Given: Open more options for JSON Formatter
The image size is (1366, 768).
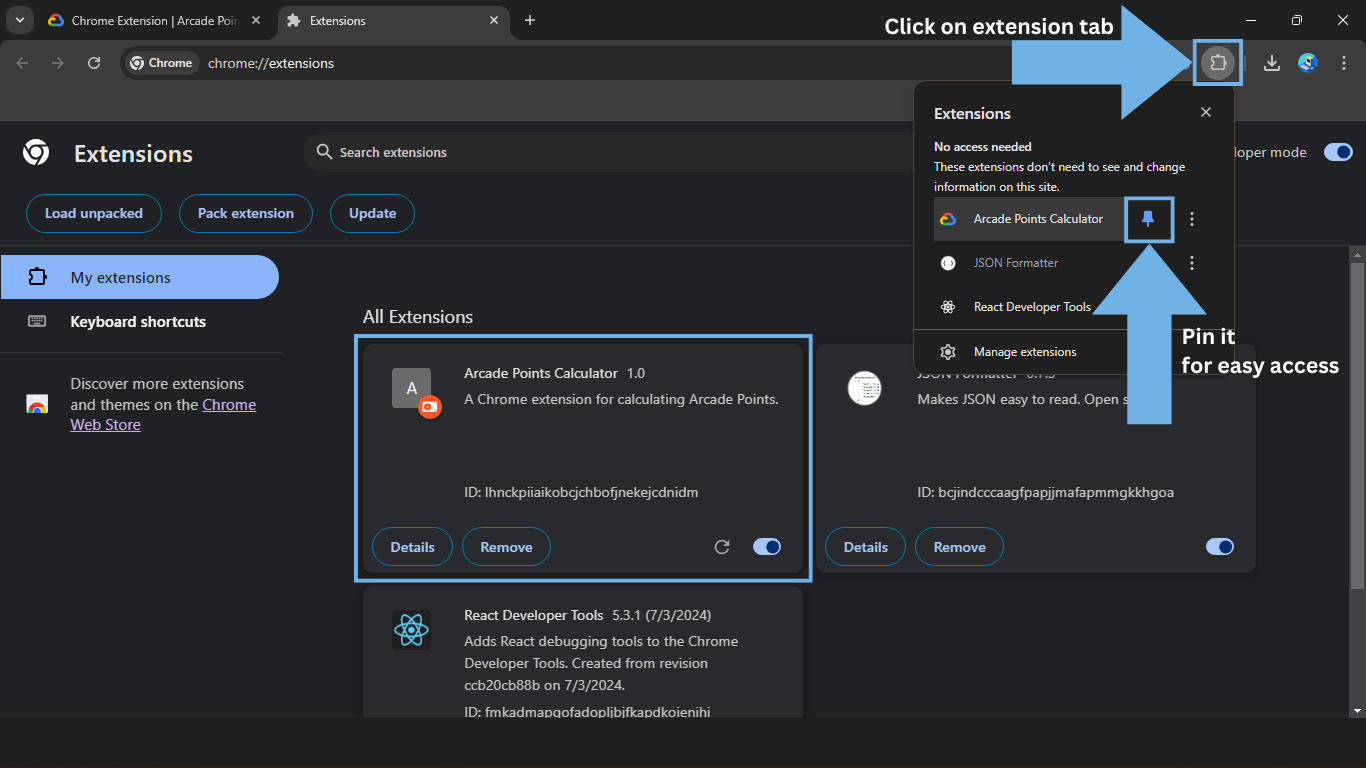Looking at the screenshot, I should click(1191, 263).
